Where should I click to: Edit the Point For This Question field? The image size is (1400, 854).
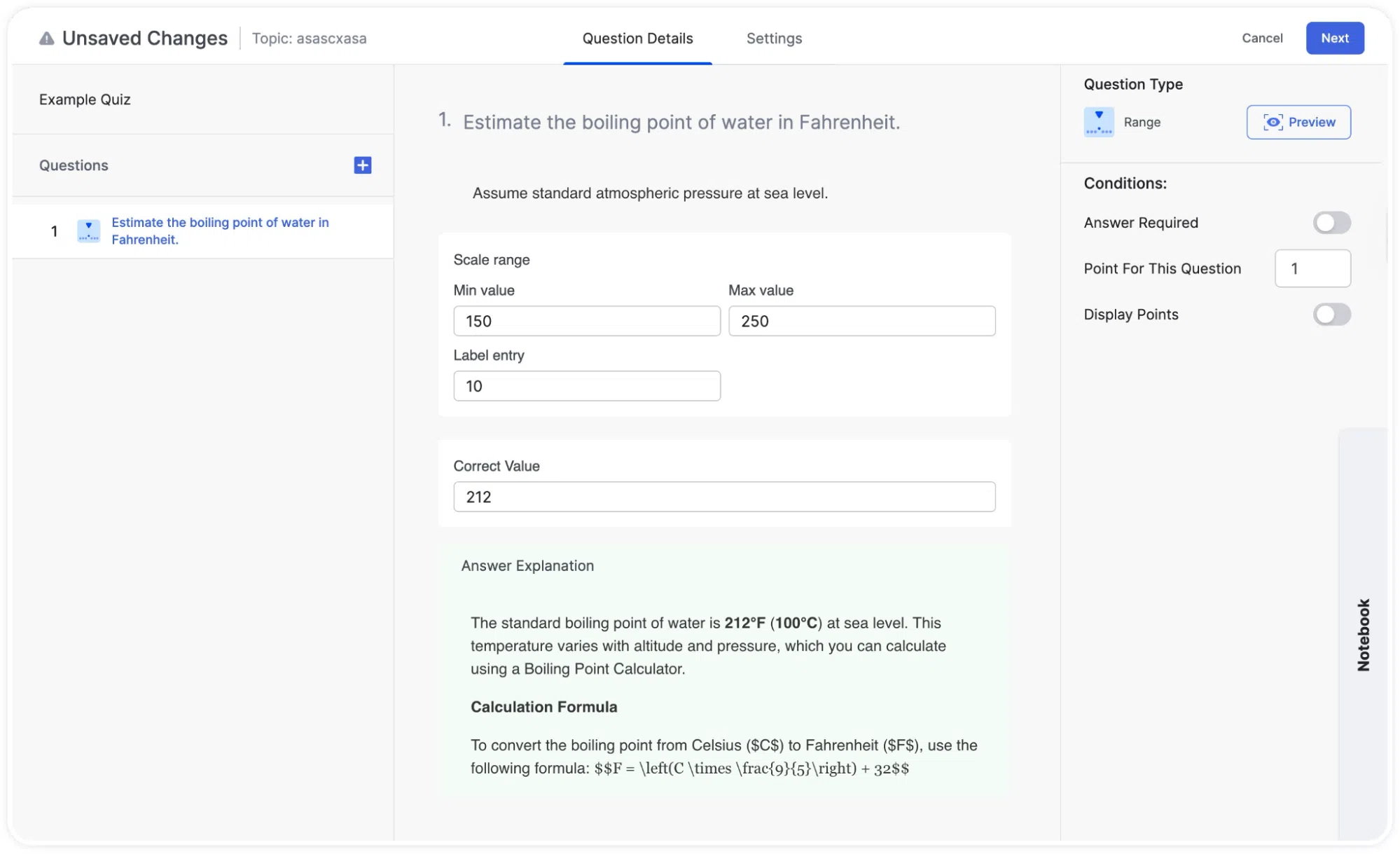pos(1312,268)
